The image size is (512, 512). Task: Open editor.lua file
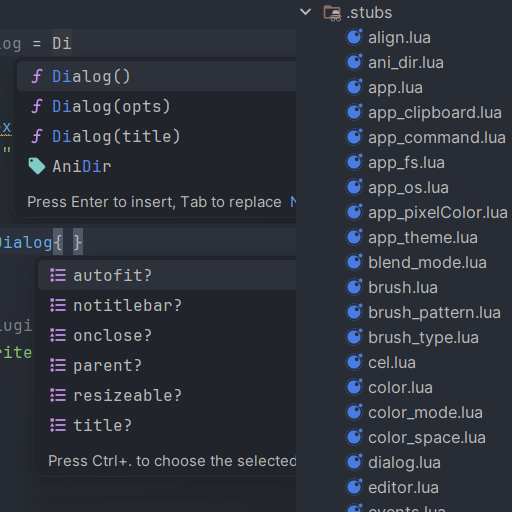click(403, 487)
